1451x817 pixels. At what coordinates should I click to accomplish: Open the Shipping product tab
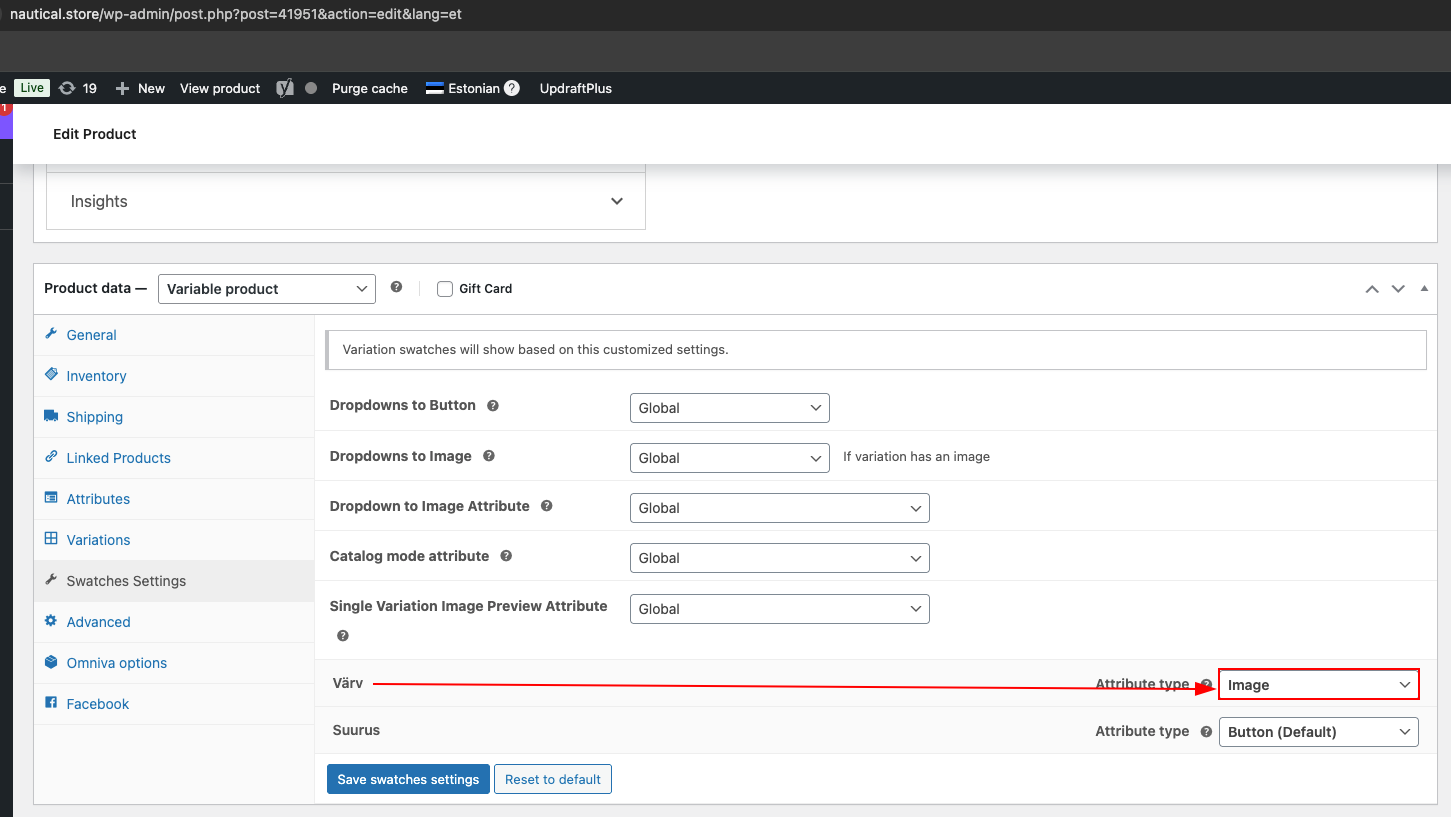click(175, 417)
